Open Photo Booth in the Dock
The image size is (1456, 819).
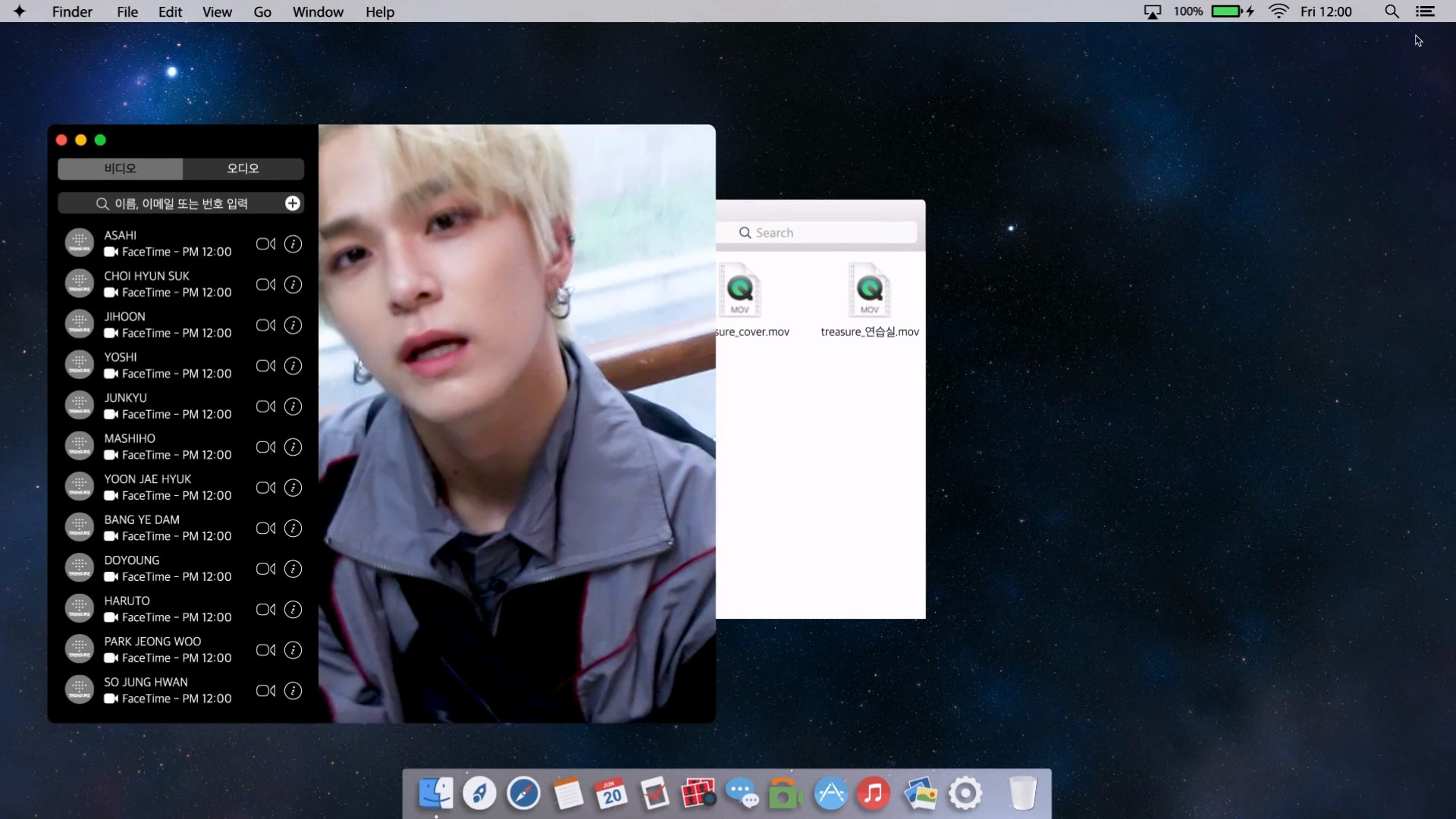(x=698, y=793)
